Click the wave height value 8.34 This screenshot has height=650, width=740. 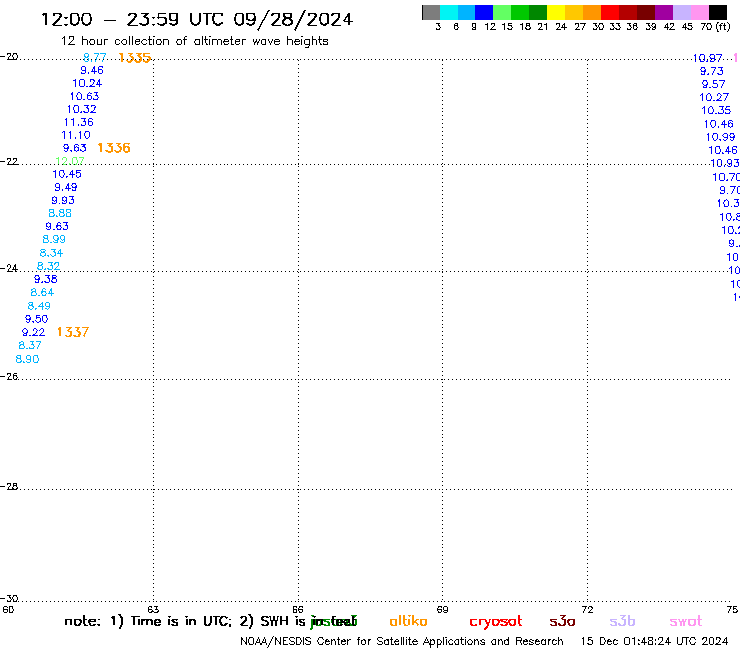[x=51, y=253]
